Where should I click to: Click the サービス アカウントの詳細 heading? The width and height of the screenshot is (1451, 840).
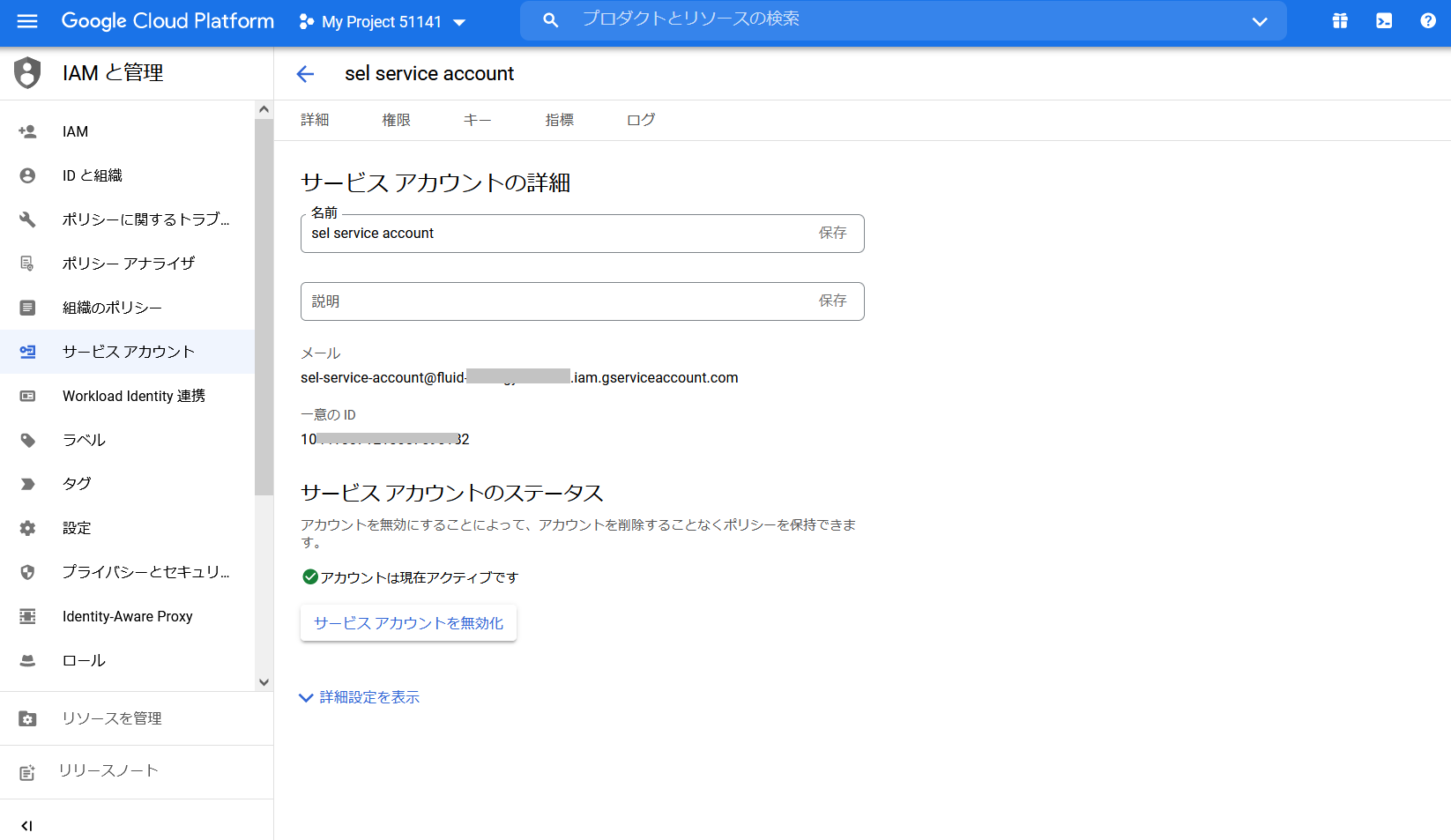(435, 182)
